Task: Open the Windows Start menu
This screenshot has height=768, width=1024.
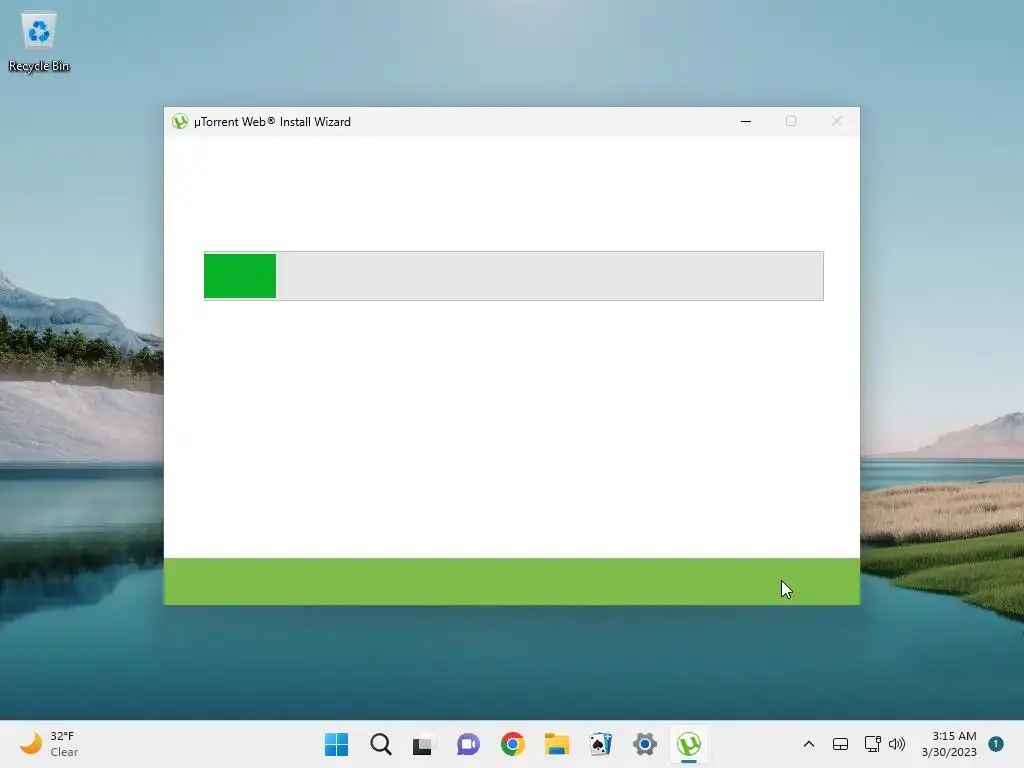Action: coord(336,744)
